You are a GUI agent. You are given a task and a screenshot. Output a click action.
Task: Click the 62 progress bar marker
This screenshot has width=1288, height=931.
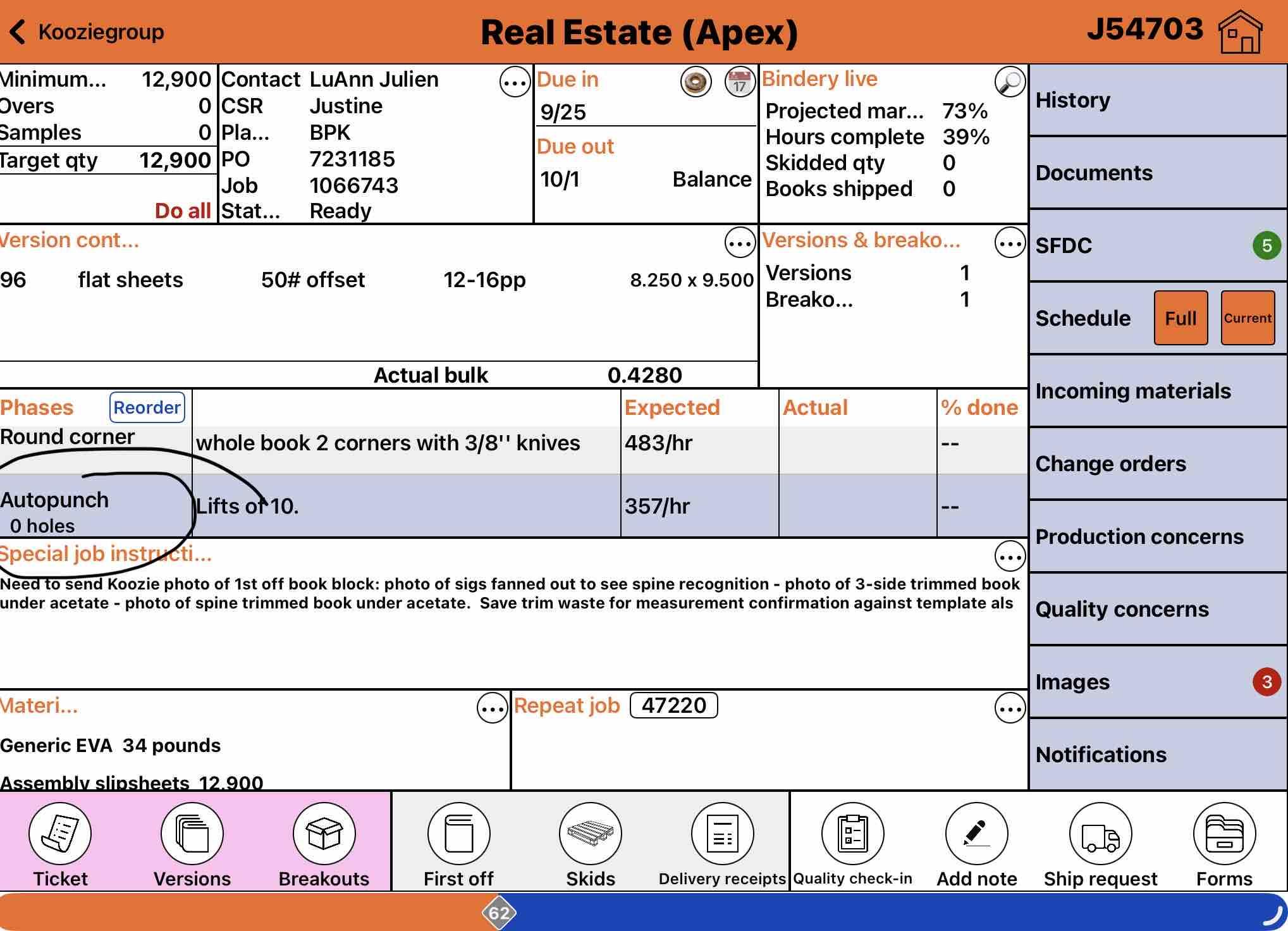click(x=499, y=913)
